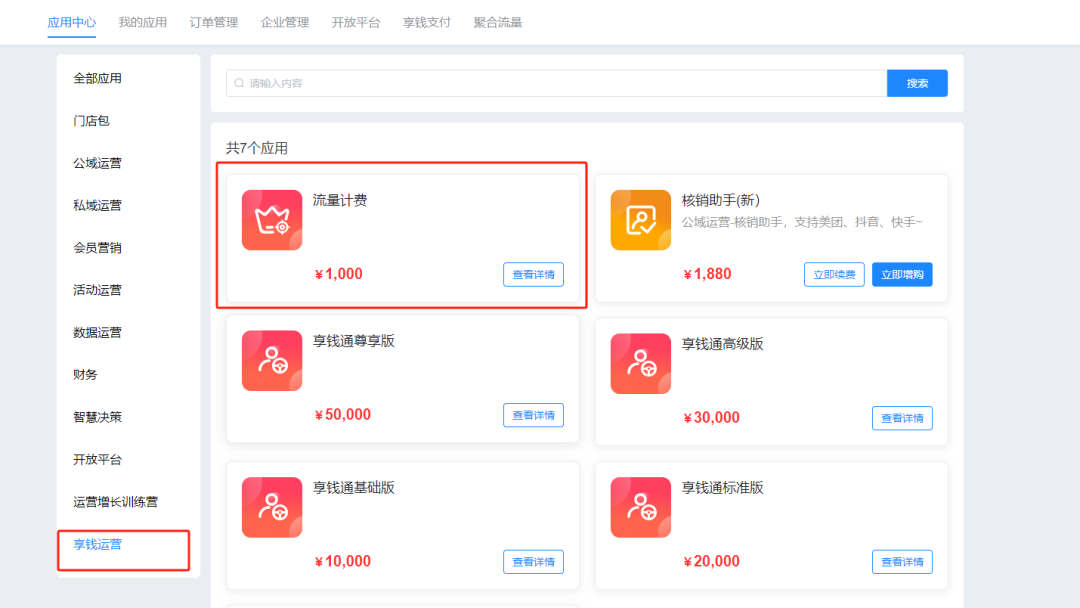Click 立即增购 on 核销助手(新)

coord(901,274)
